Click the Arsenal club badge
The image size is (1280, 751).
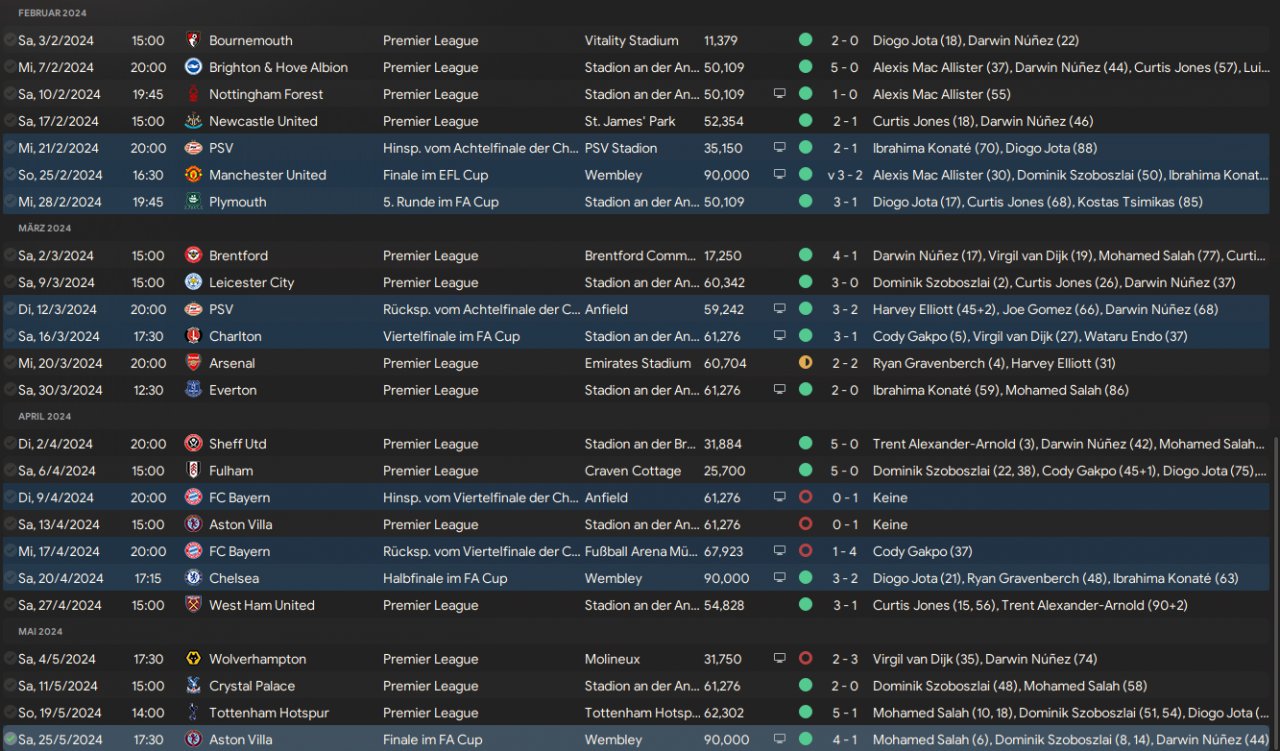tap(194, 364)
